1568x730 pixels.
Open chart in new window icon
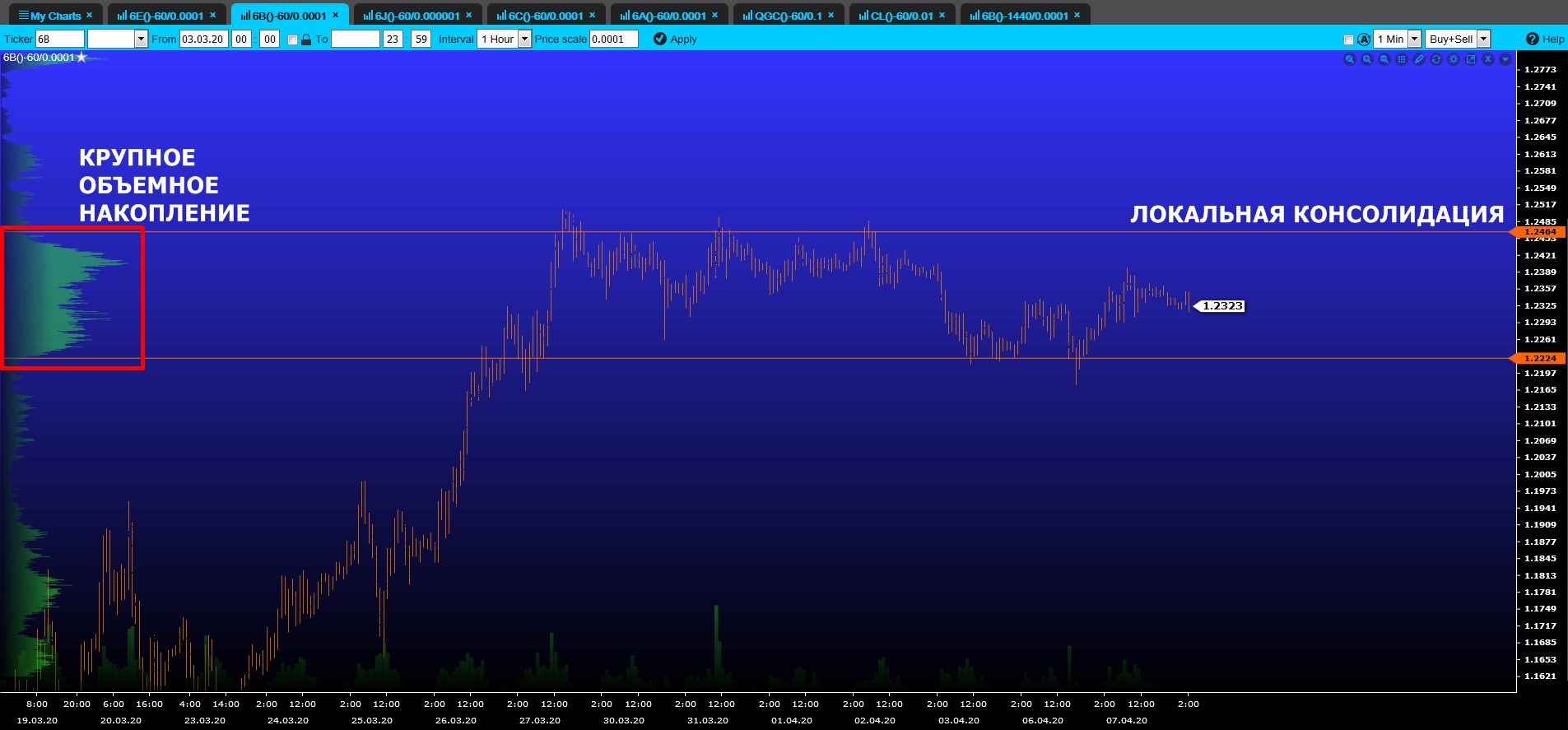[1471, 59]
